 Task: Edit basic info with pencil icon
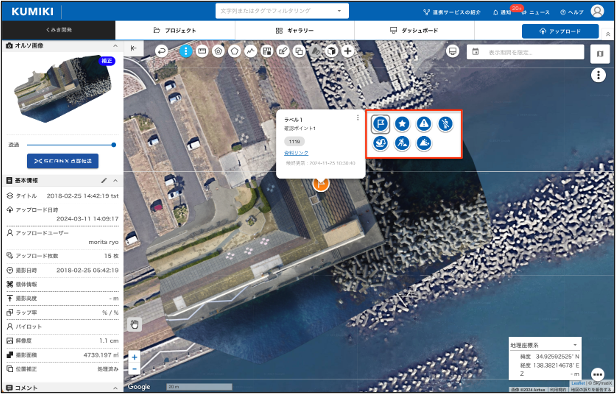coord(104,180)
